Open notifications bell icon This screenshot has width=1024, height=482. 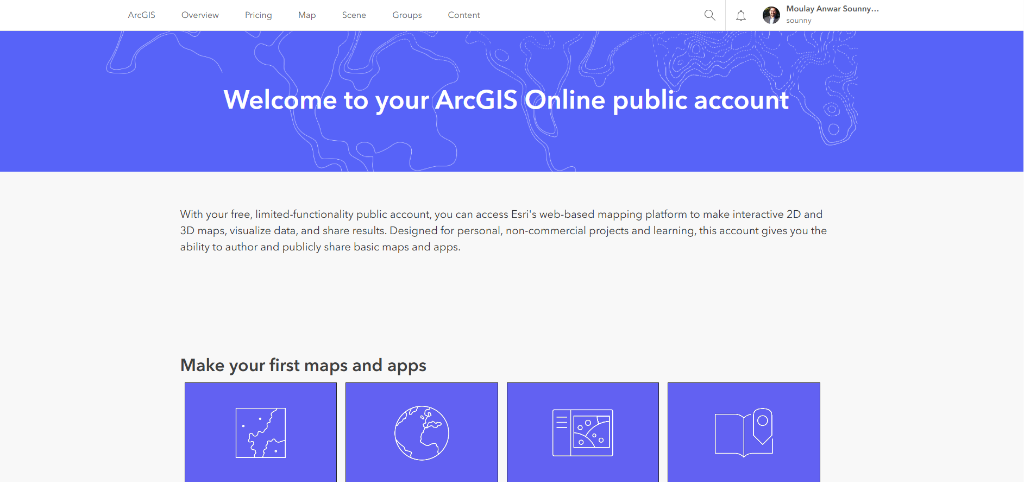point(741,15)
